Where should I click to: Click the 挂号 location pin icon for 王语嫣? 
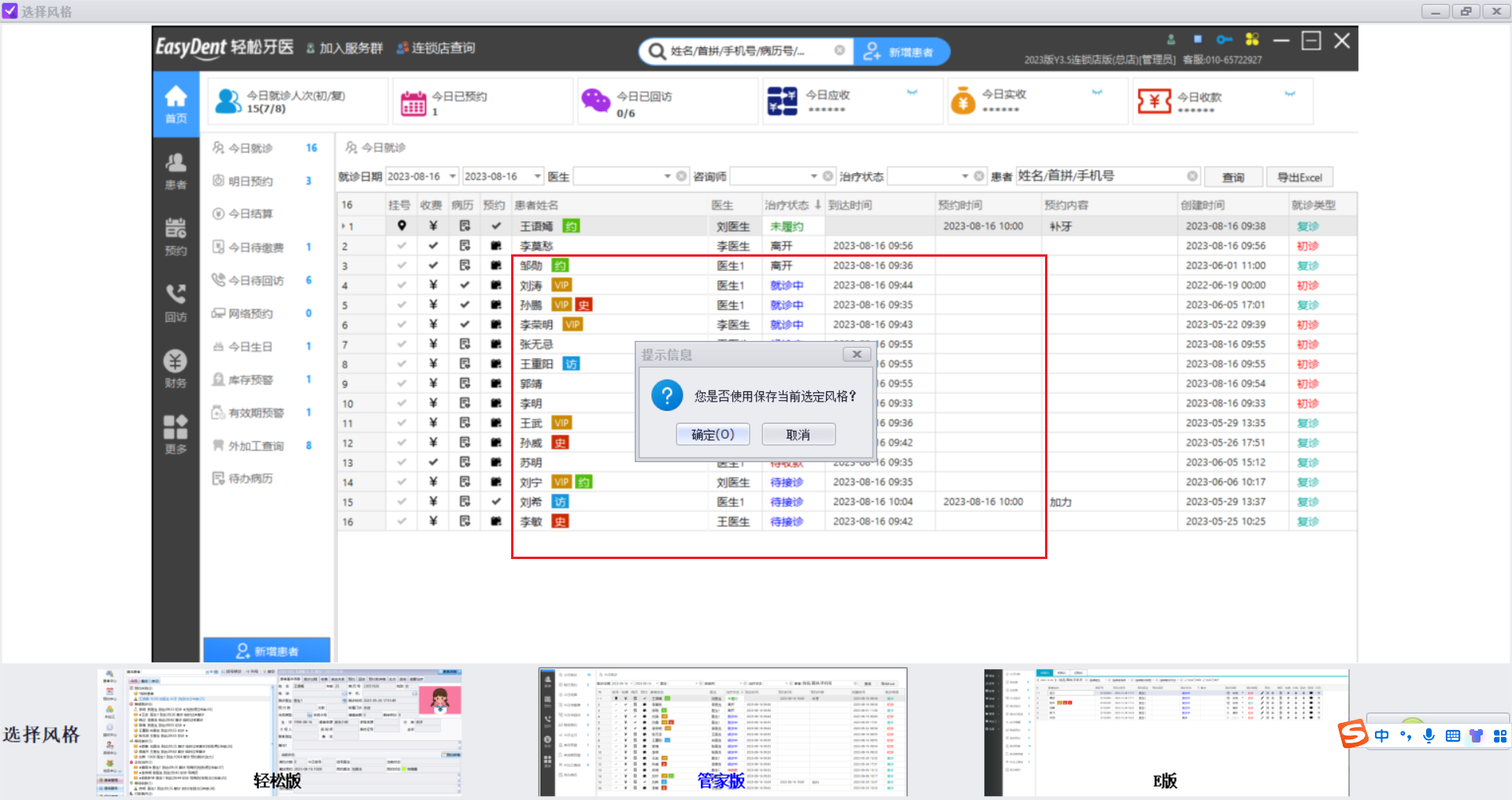click(x=402, y=226)
